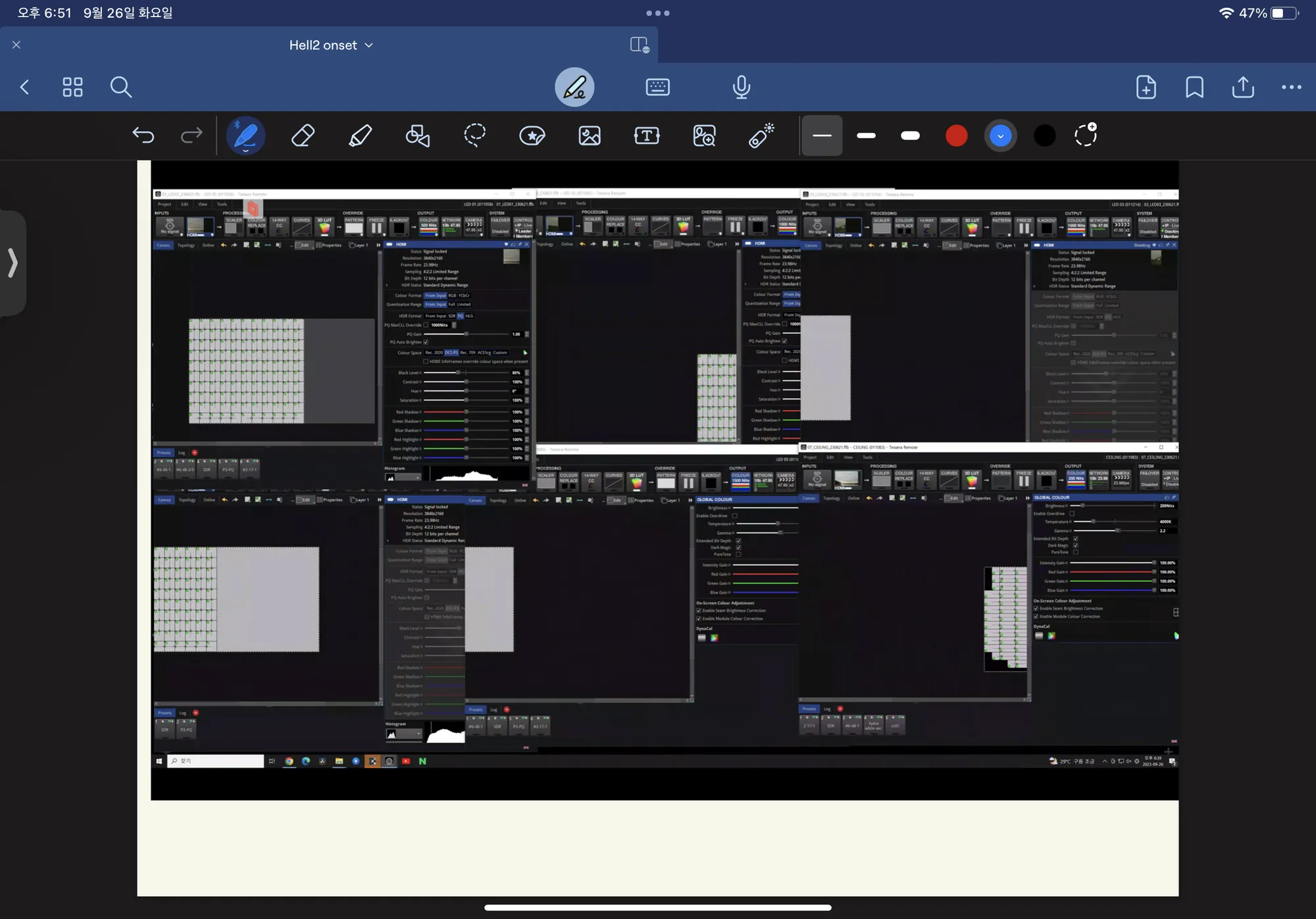Insert an image with photo tool
The image size is (1316, 919).
click(590, 136)
